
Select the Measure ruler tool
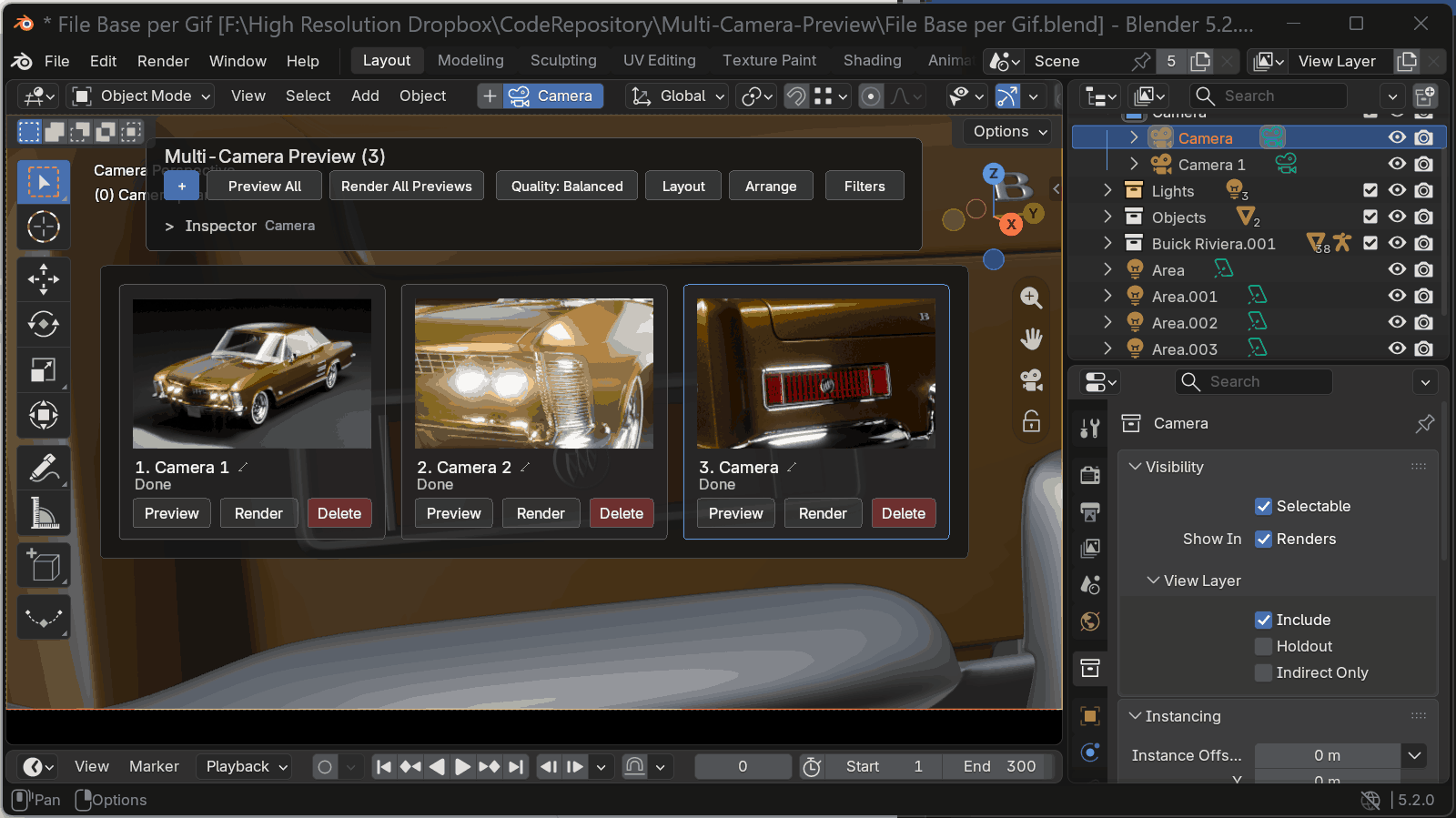point(43,513)
